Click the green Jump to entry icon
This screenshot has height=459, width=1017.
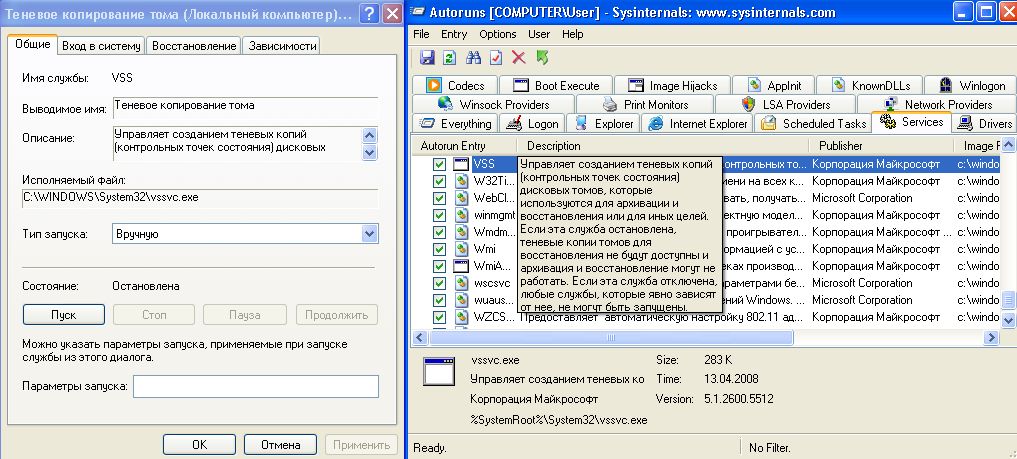pos(542,58)
